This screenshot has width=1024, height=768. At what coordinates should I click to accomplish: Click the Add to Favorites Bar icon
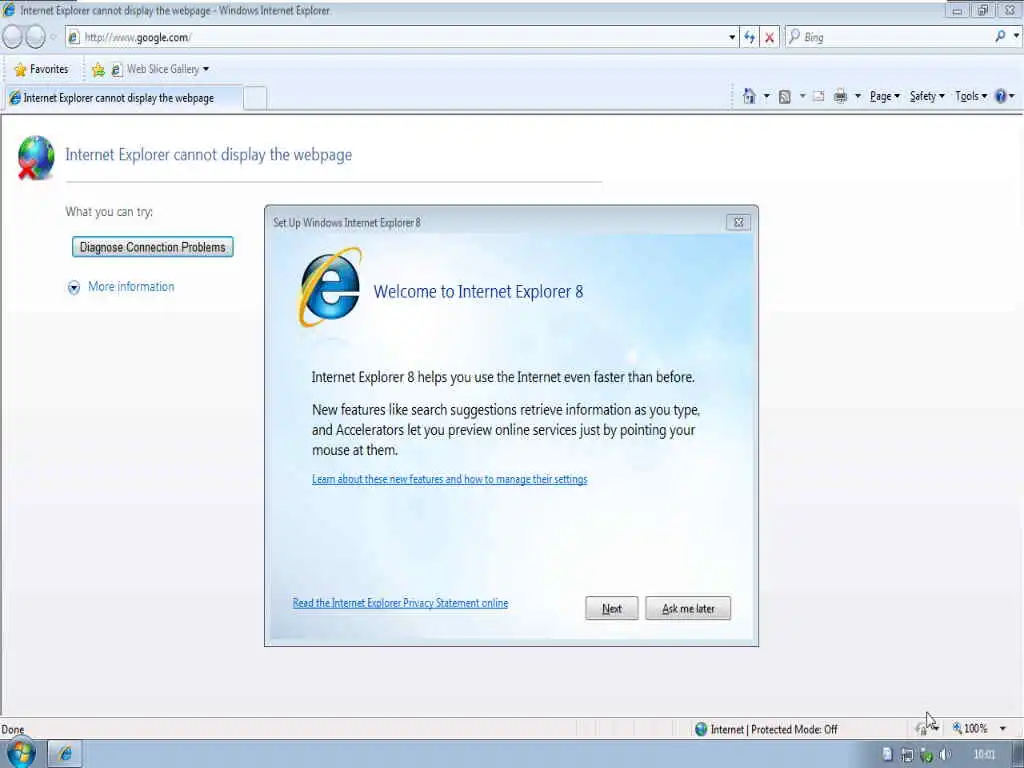[99, 69]
